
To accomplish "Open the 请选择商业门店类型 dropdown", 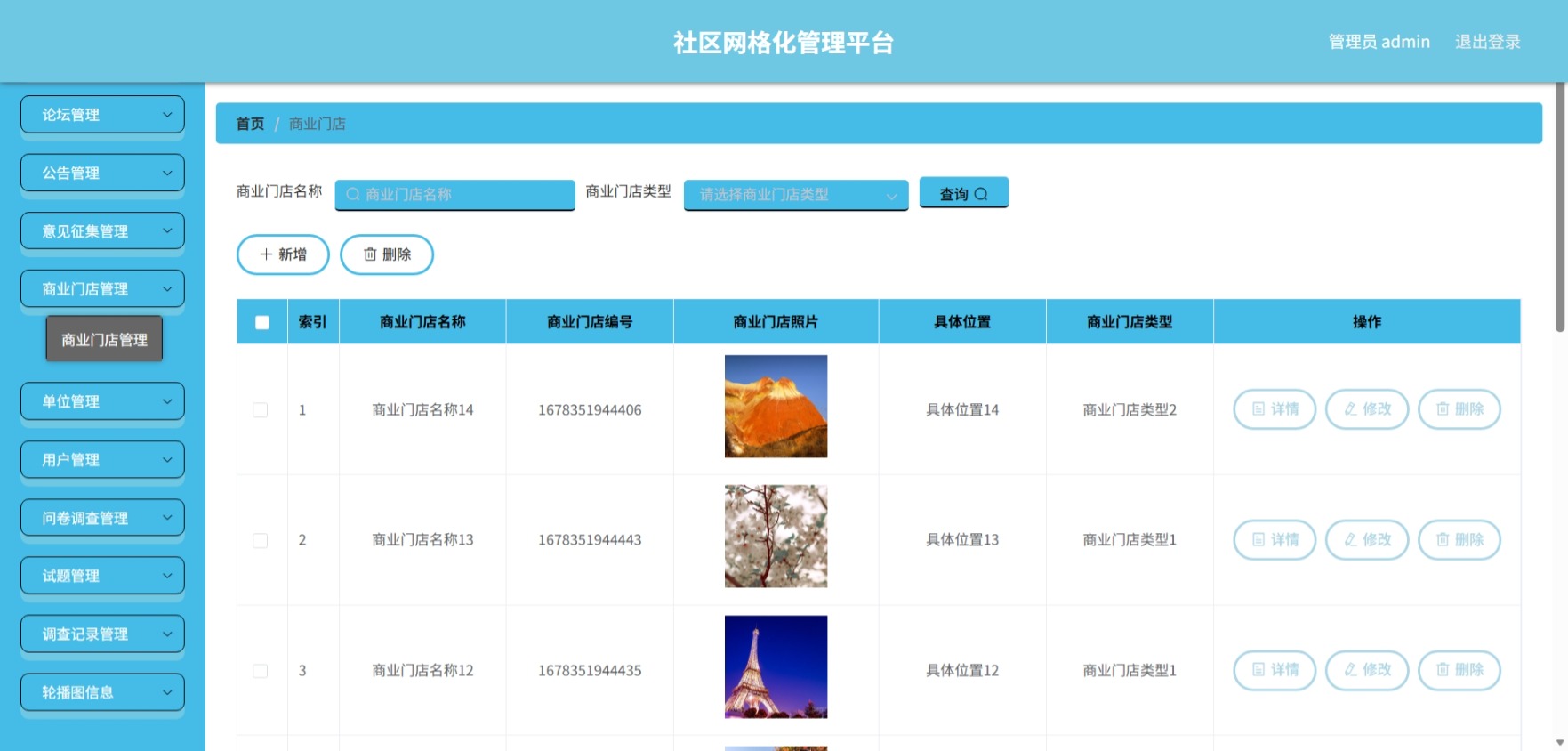I will 796,195.
